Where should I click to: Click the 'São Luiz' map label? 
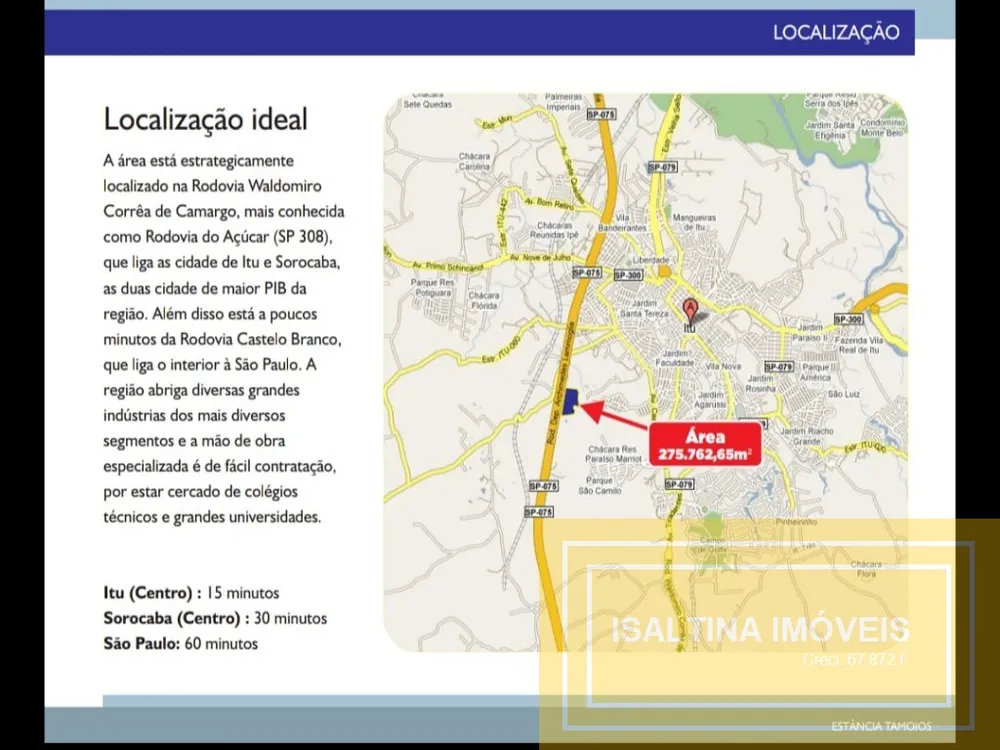(x=844, y=394)
